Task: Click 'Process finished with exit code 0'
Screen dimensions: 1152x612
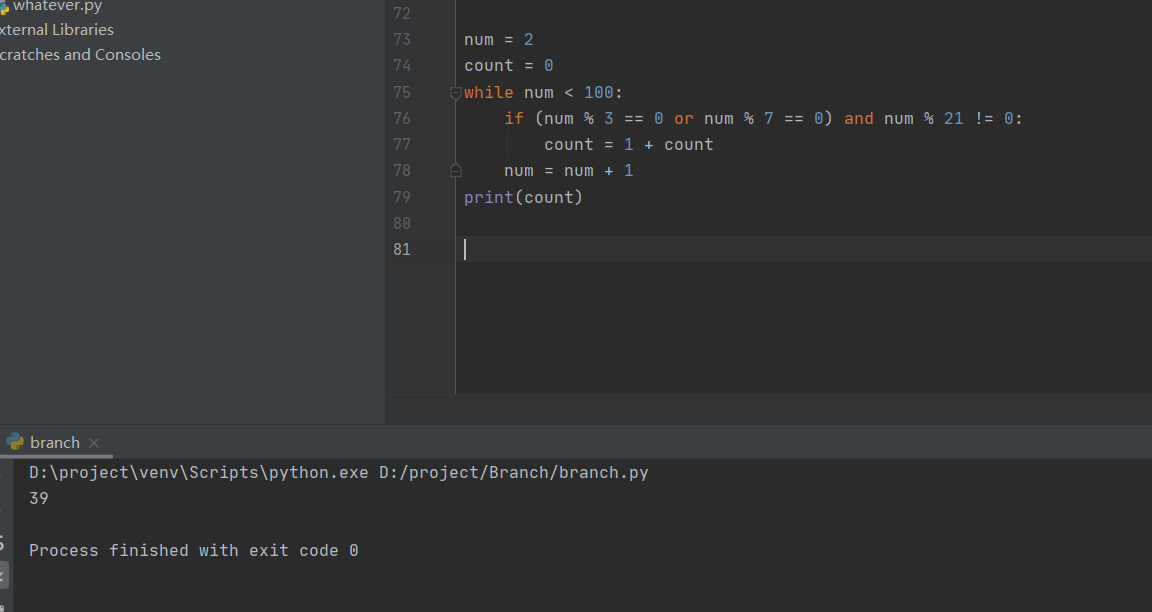Action: coord(194,551)
